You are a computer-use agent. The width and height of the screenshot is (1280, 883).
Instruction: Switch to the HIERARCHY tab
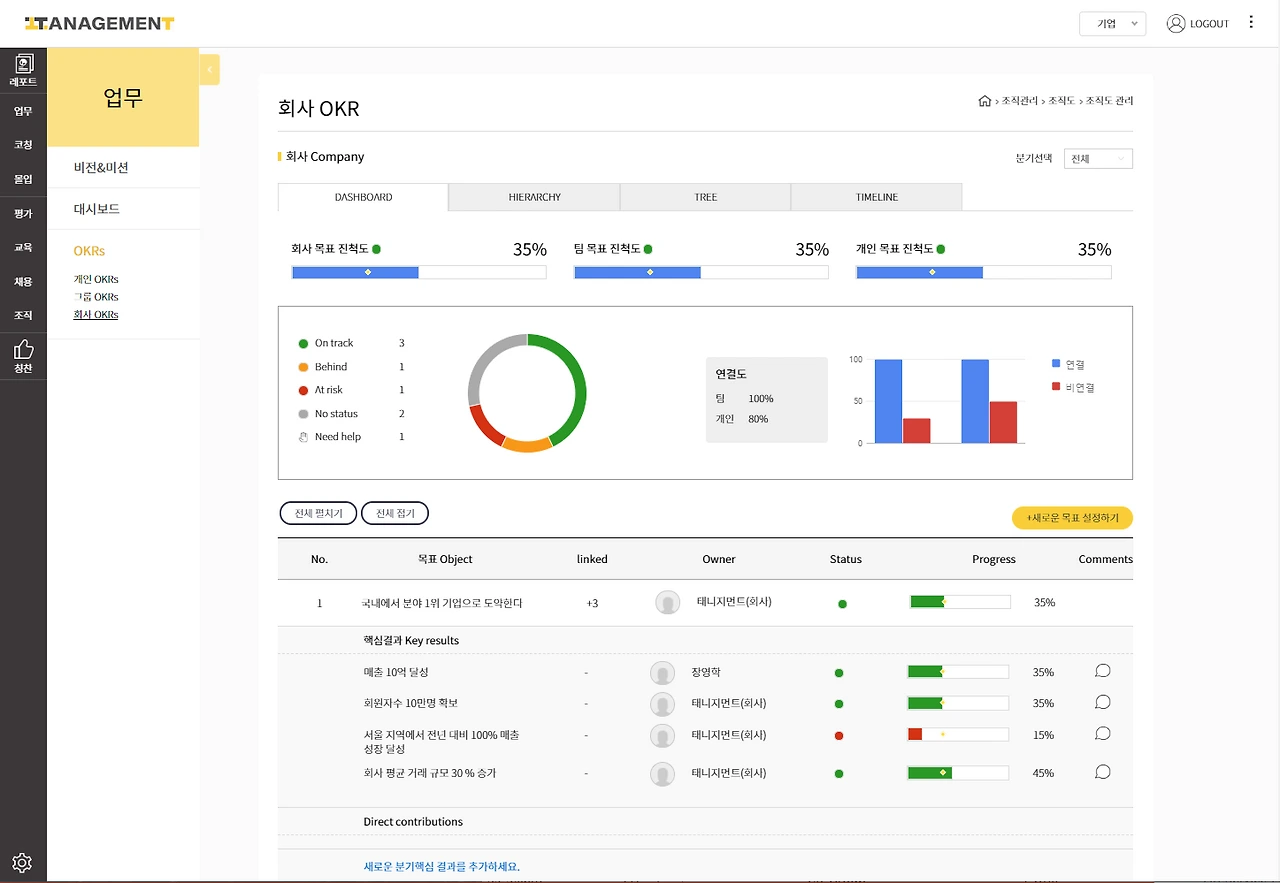(534, 197)
